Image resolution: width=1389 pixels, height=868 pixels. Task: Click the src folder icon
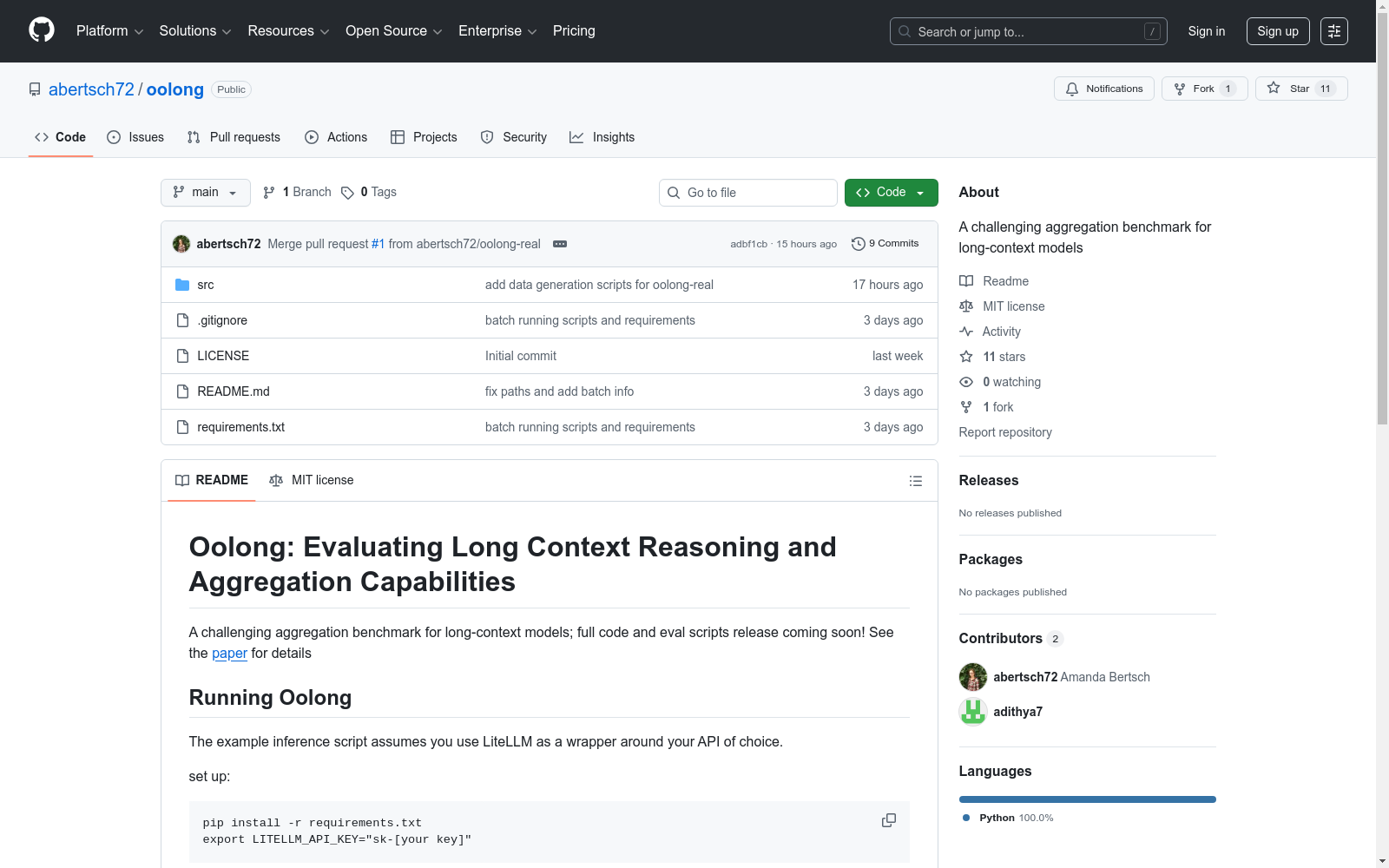point(182,285)
